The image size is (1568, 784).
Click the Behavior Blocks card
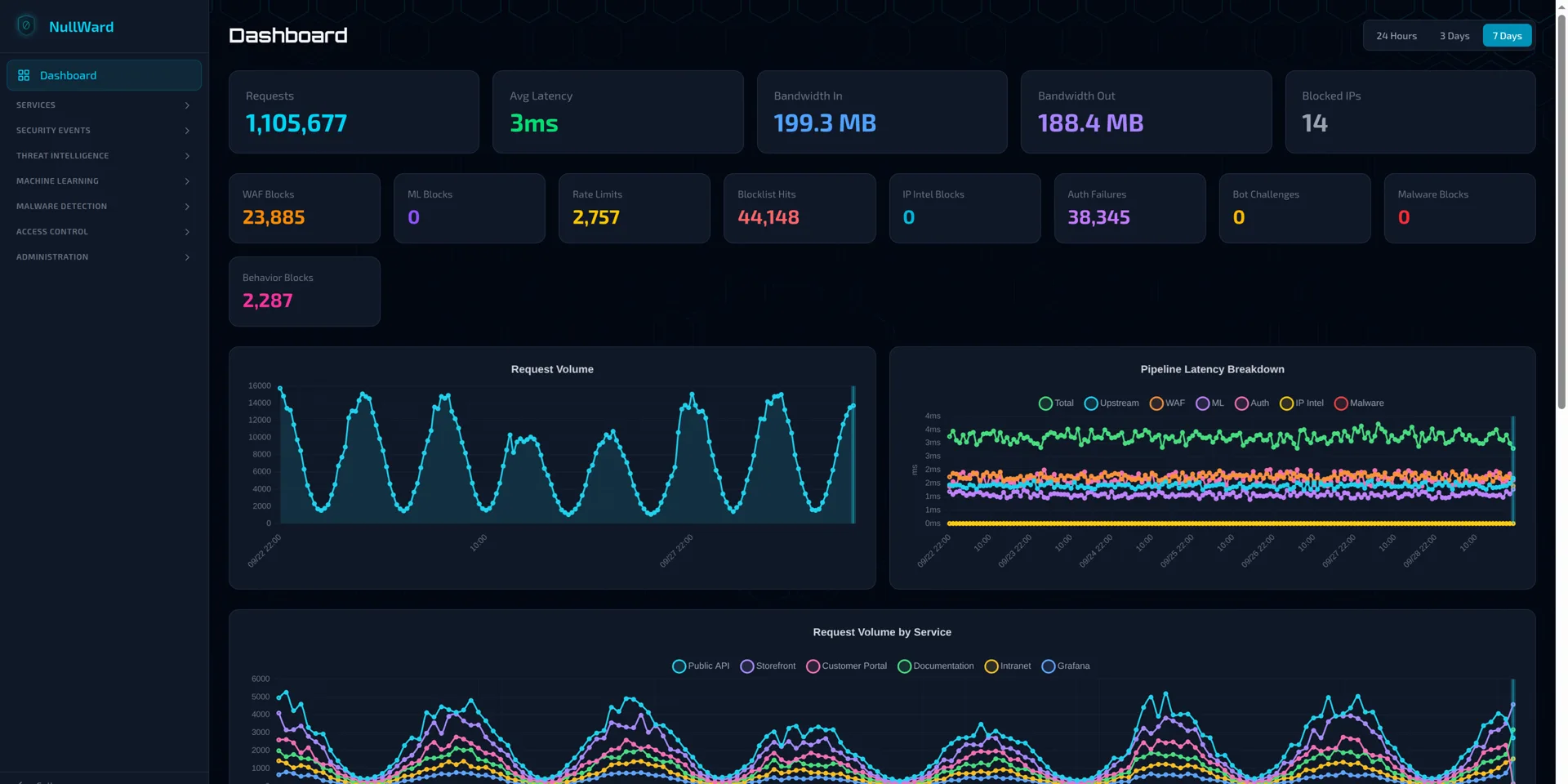click(x=305, y=292)
